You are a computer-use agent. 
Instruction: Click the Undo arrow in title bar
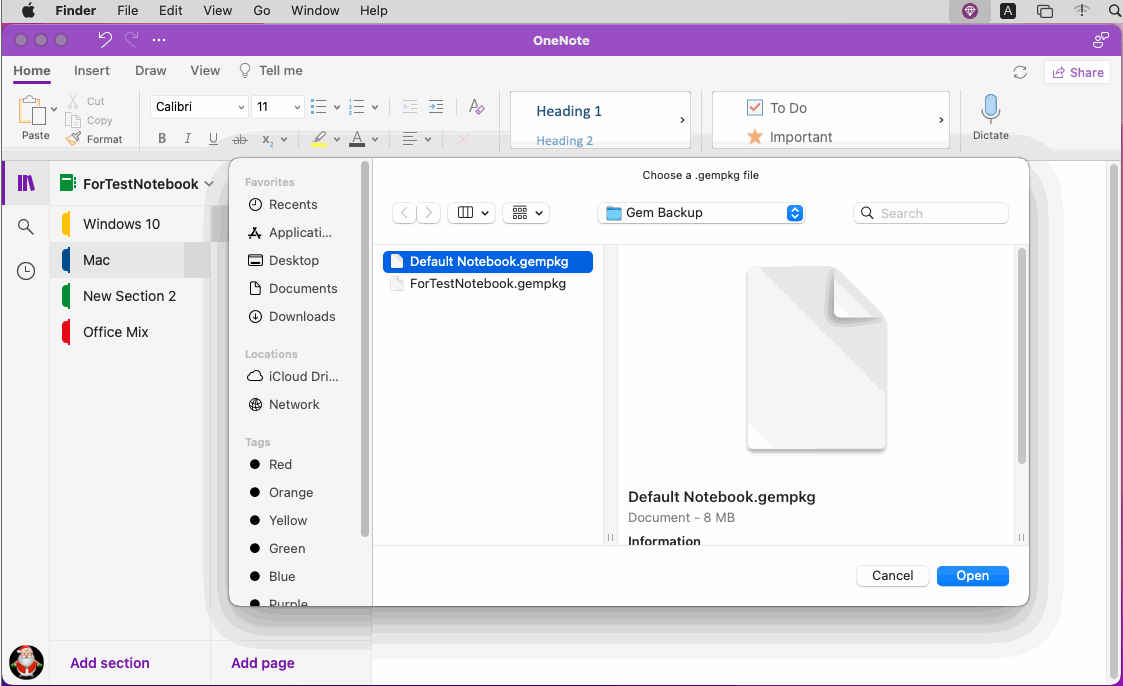click(x=105, y=40)
